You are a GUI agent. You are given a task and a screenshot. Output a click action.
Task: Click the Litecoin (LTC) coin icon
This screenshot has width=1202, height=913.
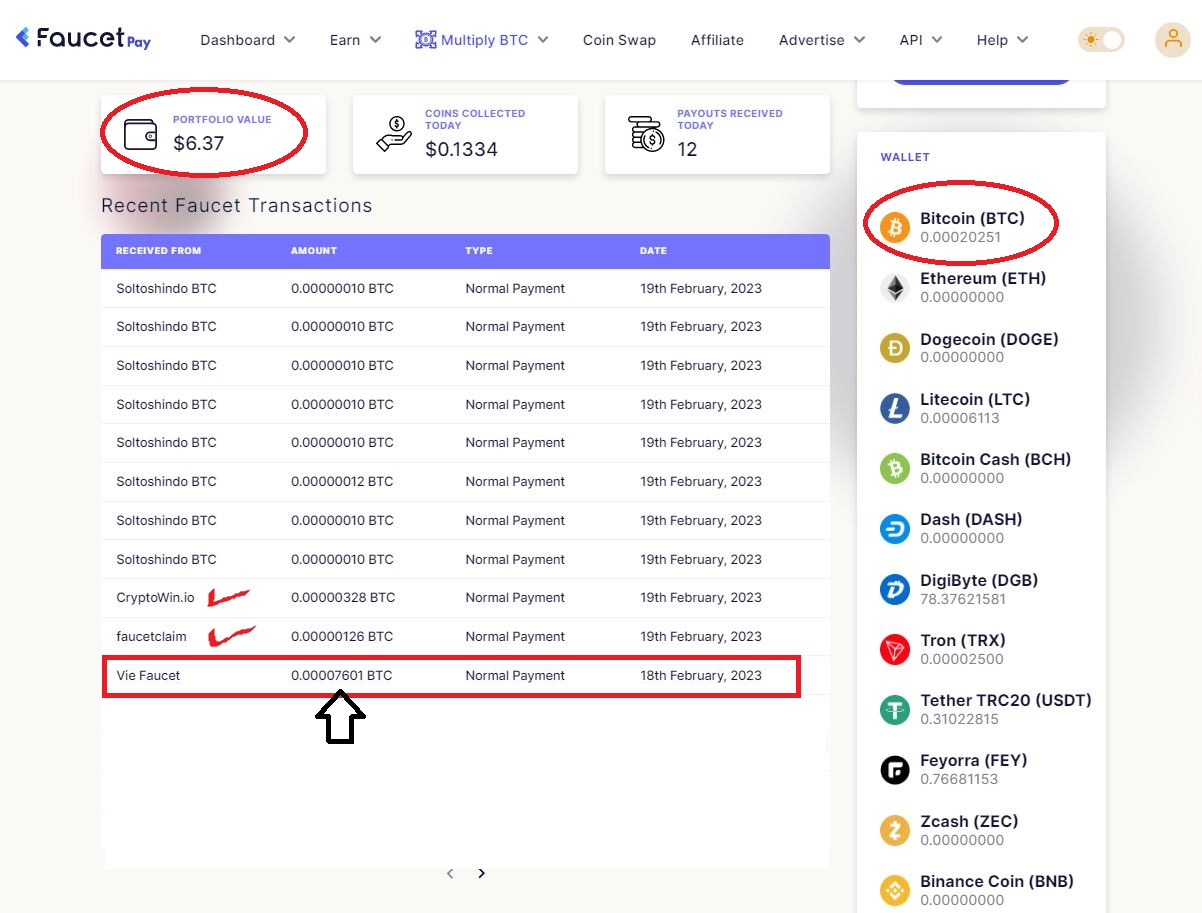(895, 408)
